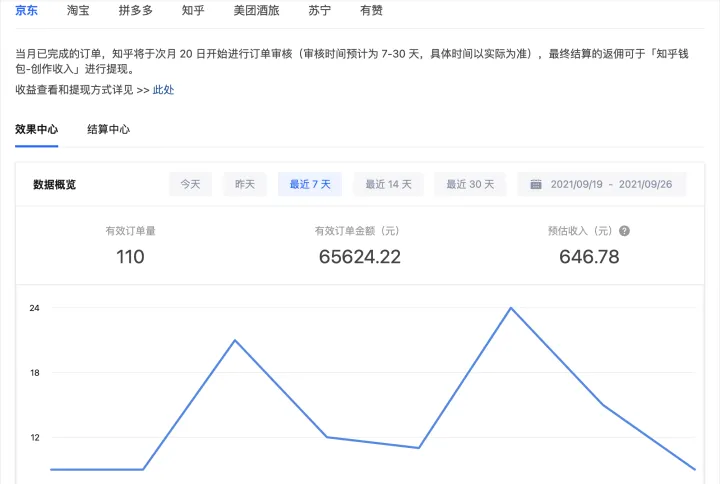Edit the start date 2021/09/19
The width and height of the screenshot is (720, 484).
(x=577, y=184)
